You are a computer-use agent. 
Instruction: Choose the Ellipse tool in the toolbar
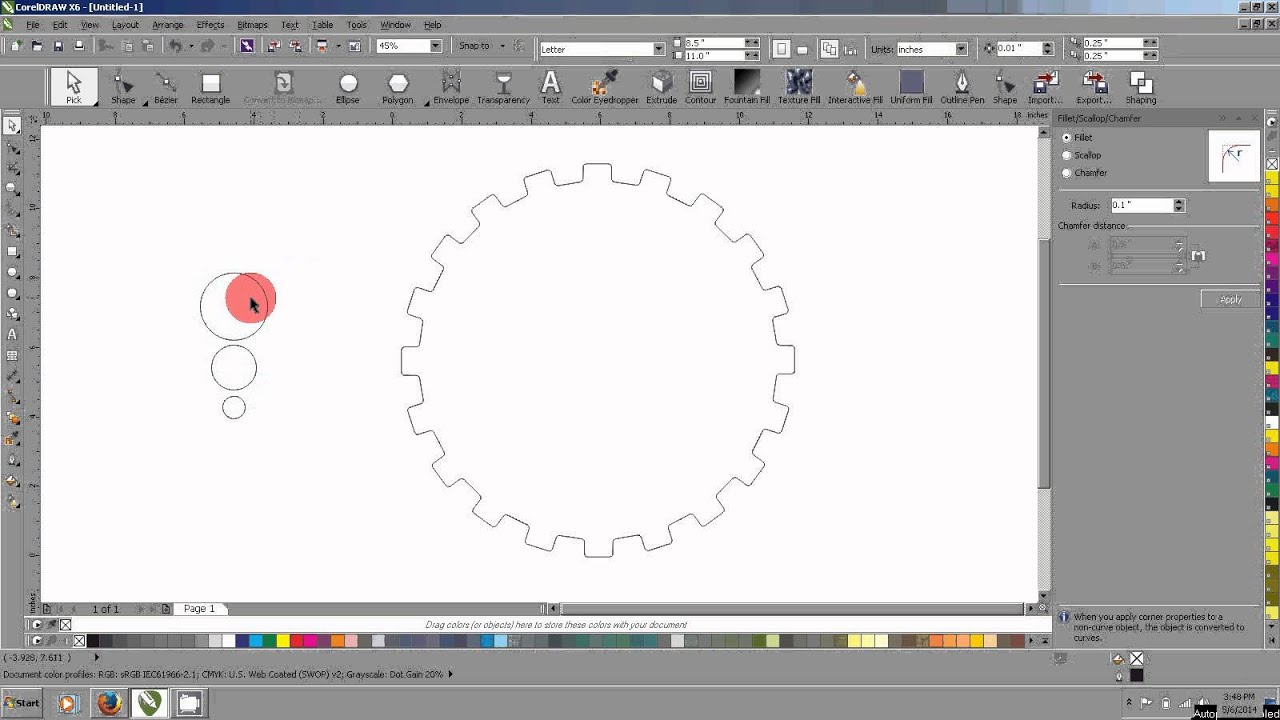click(x=347, y=87)
